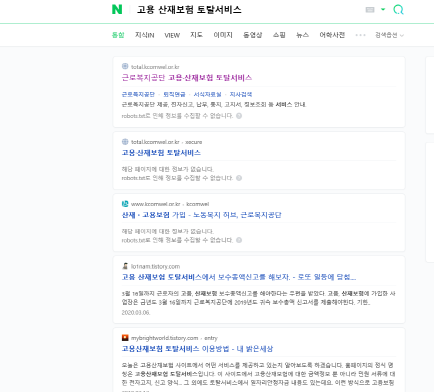Show more tabs with the ellipsis

click(x=360, y=35)
